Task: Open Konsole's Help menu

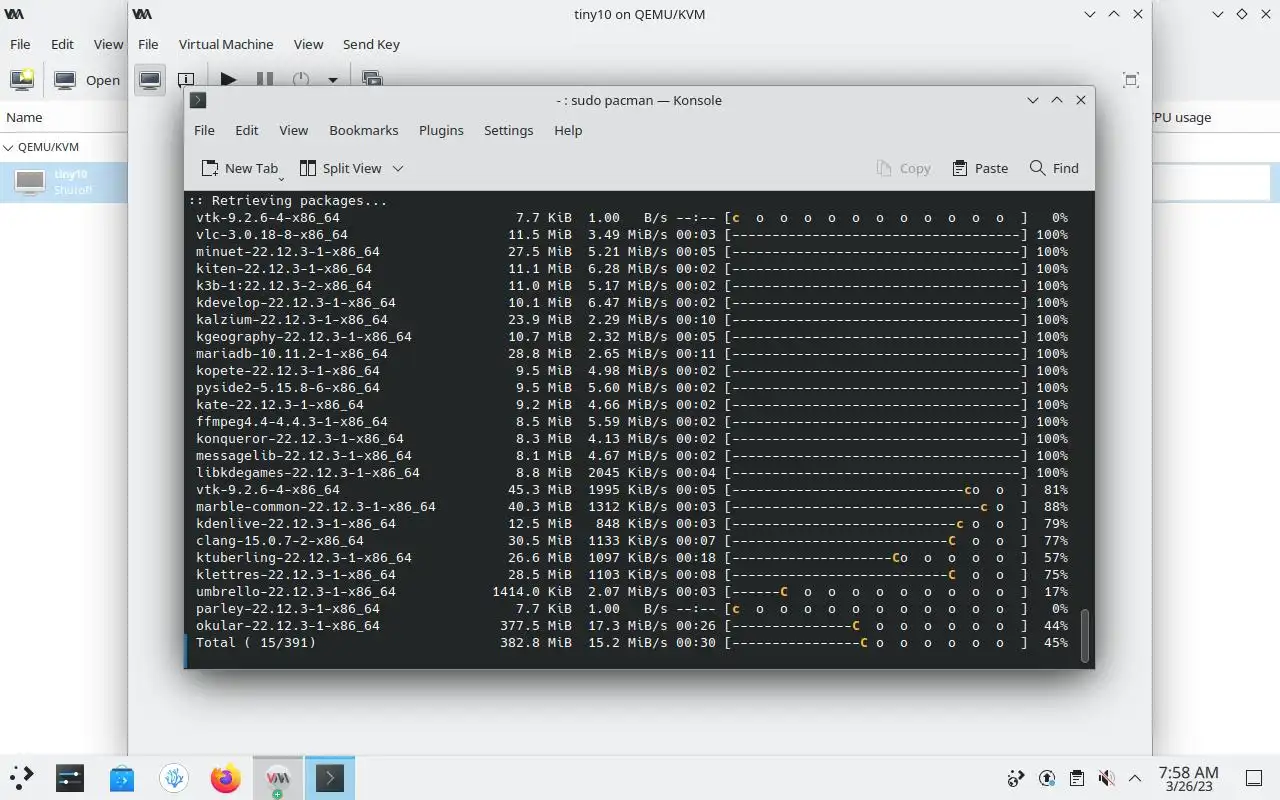Action: pyautogui.click(x=568, y=130)
